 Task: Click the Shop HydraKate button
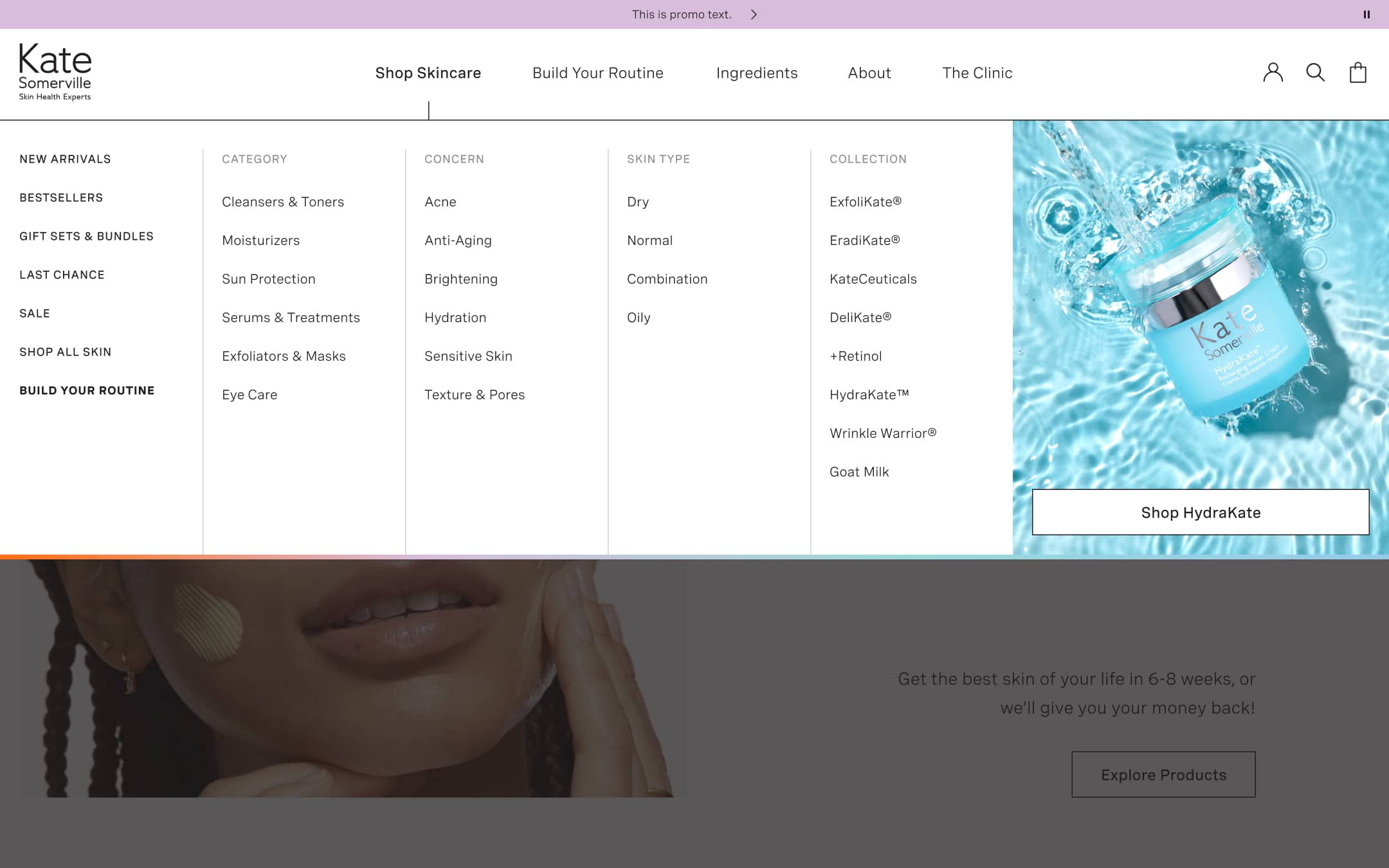coord(1200,512)
